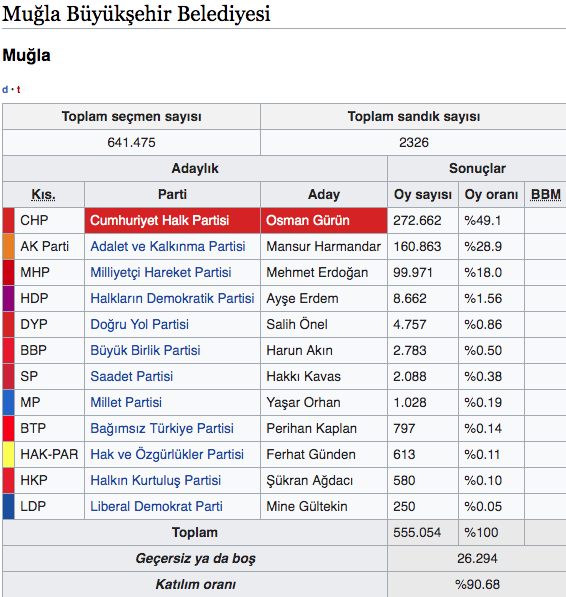
Task: Select candidate name Ayşe Erdem
Action: pyautogui.click(x=302, y=298)
